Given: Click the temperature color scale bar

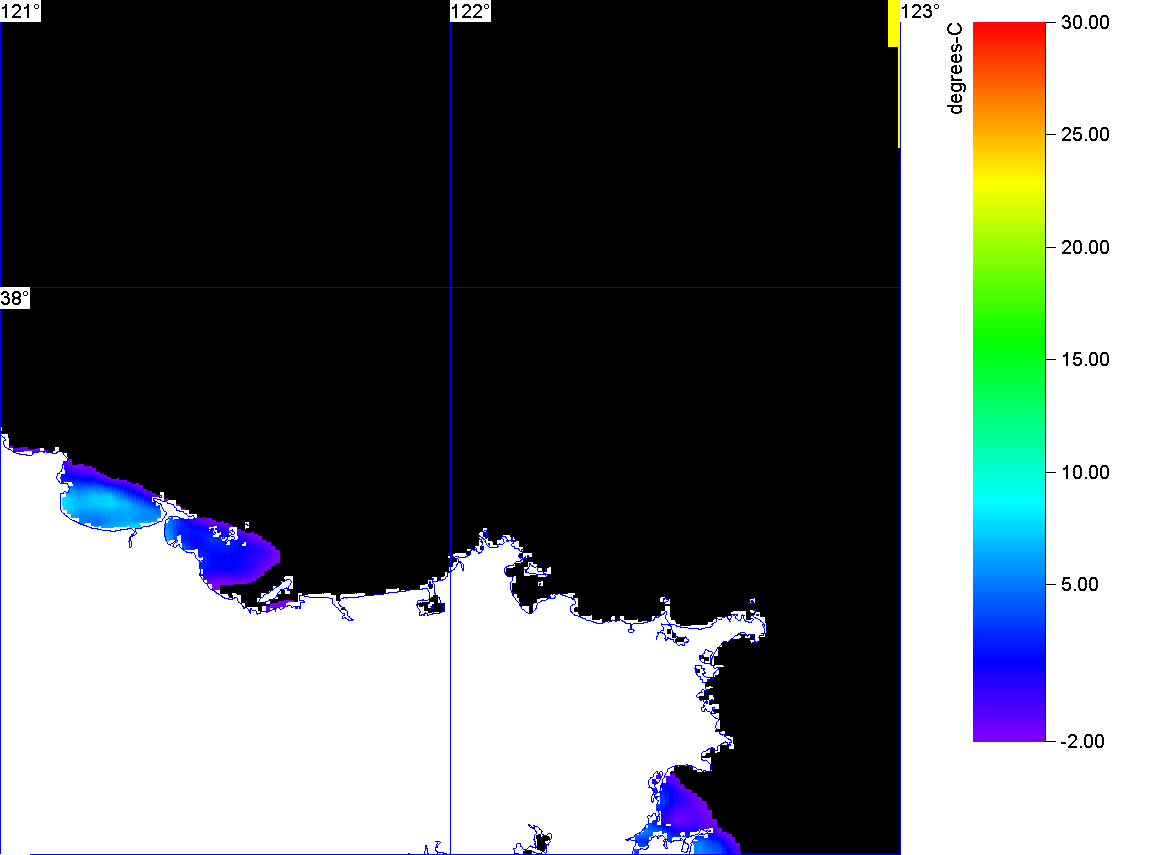Looking at the screenshot, I should 1009,381.
